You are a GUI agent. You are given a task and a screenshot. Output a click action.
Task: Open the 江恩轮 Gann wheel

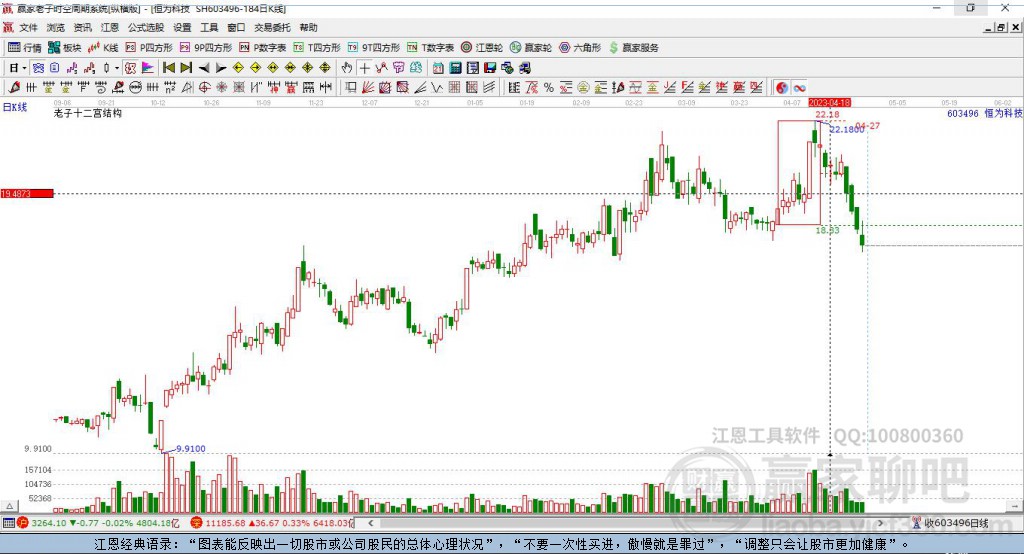click(x=482, y=48)
